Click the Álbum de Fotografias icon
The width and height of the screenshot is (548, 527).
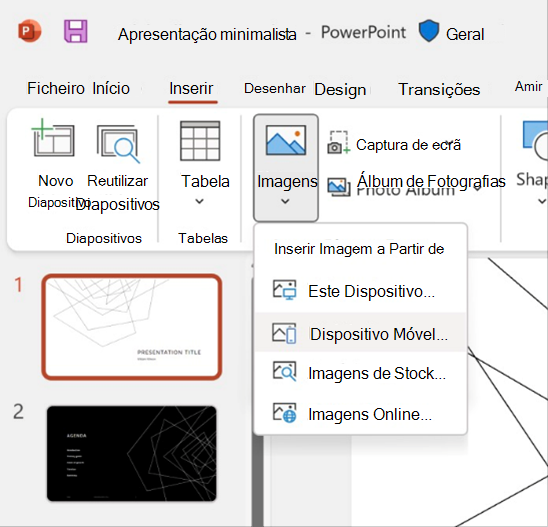click(x=339, y=186)
